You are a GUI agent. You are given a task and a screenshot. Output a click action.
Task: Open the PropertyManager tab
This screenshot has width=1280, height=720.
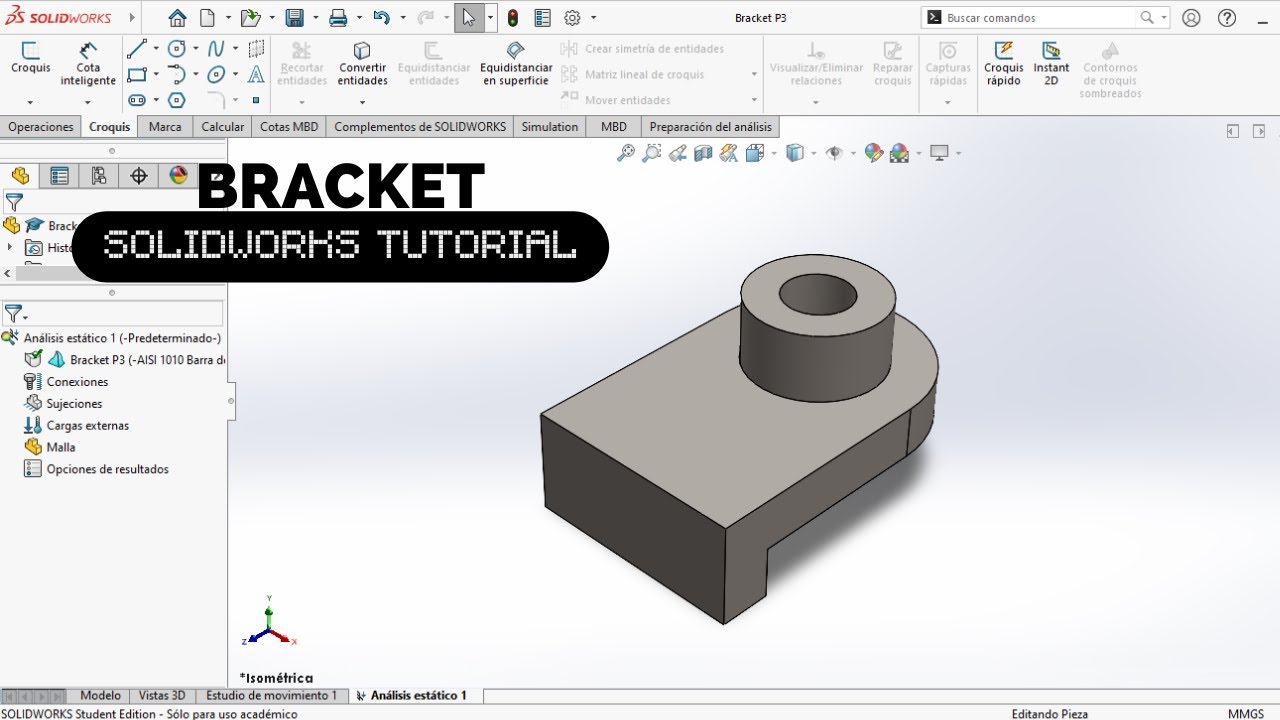click(x=60, y=176)
